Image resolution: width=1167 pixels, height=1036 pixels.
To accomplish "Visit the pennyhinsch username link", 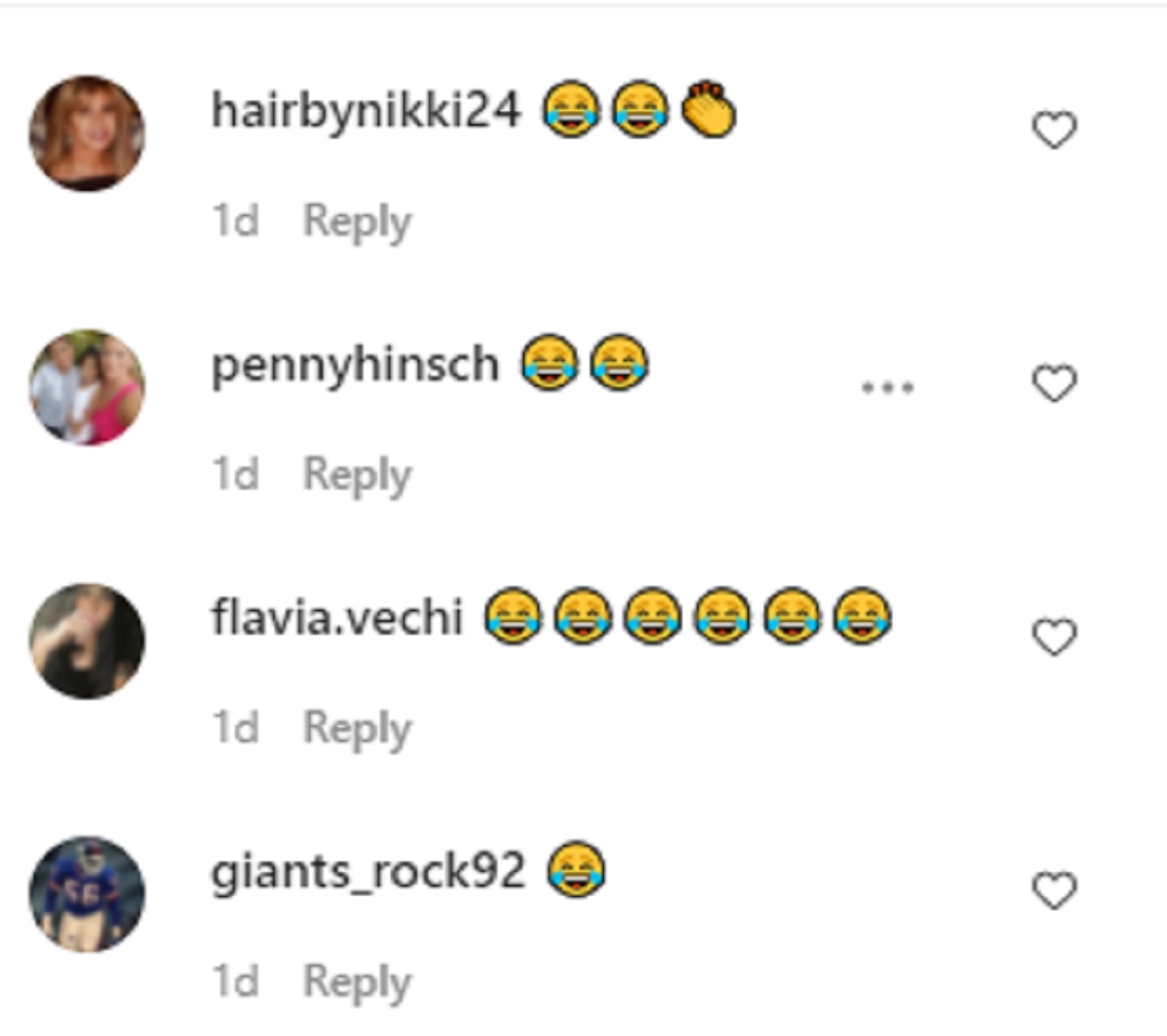I will [x=355, y=365].
